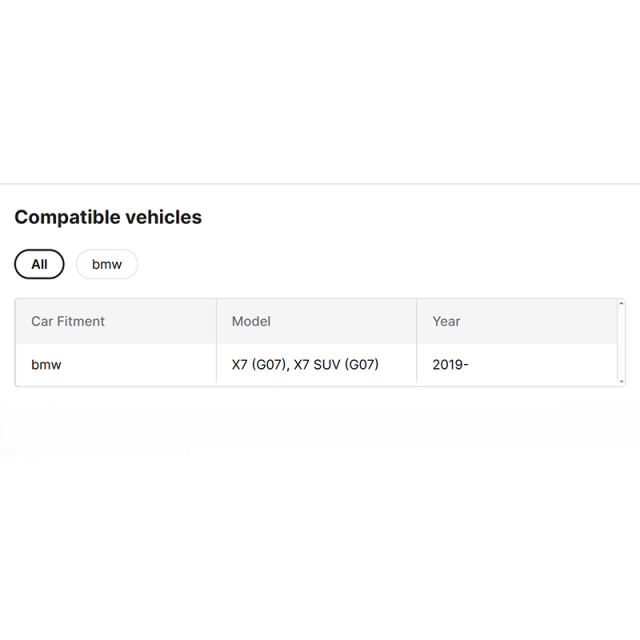Click the word Compatible in the heading

pyautogui.click(x=62, y=217)
